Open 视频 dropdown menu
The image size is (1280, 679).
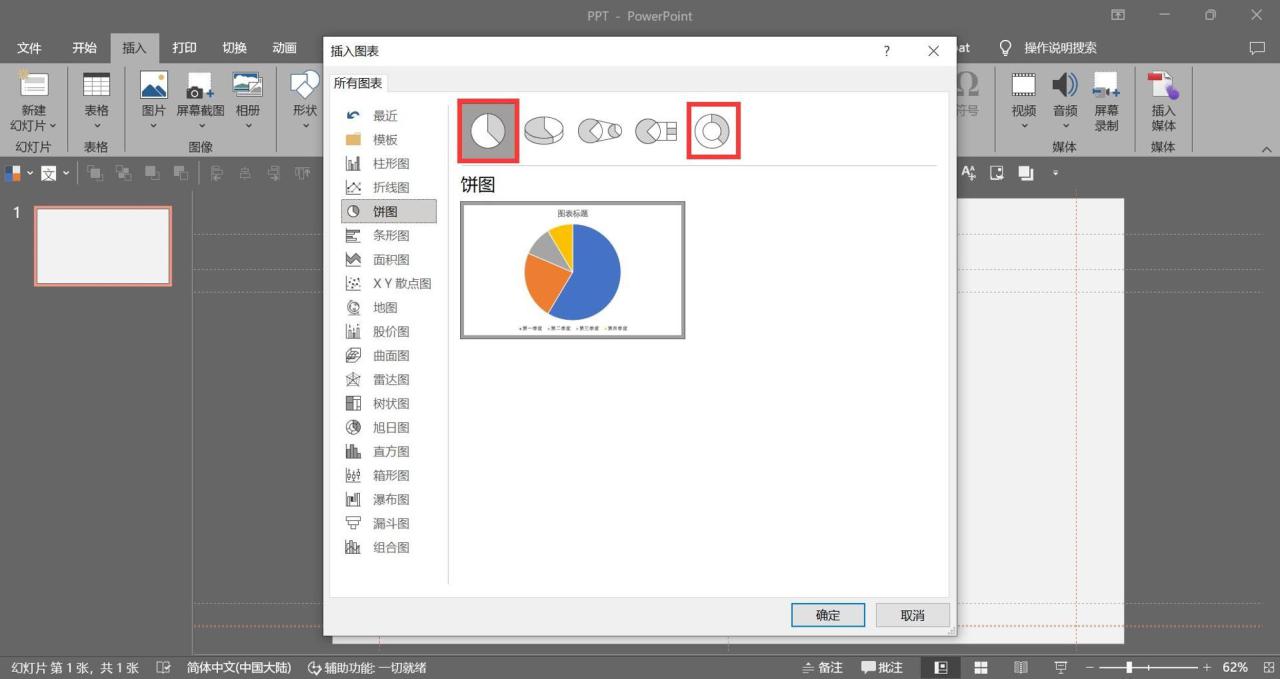tap(1023, 126)
